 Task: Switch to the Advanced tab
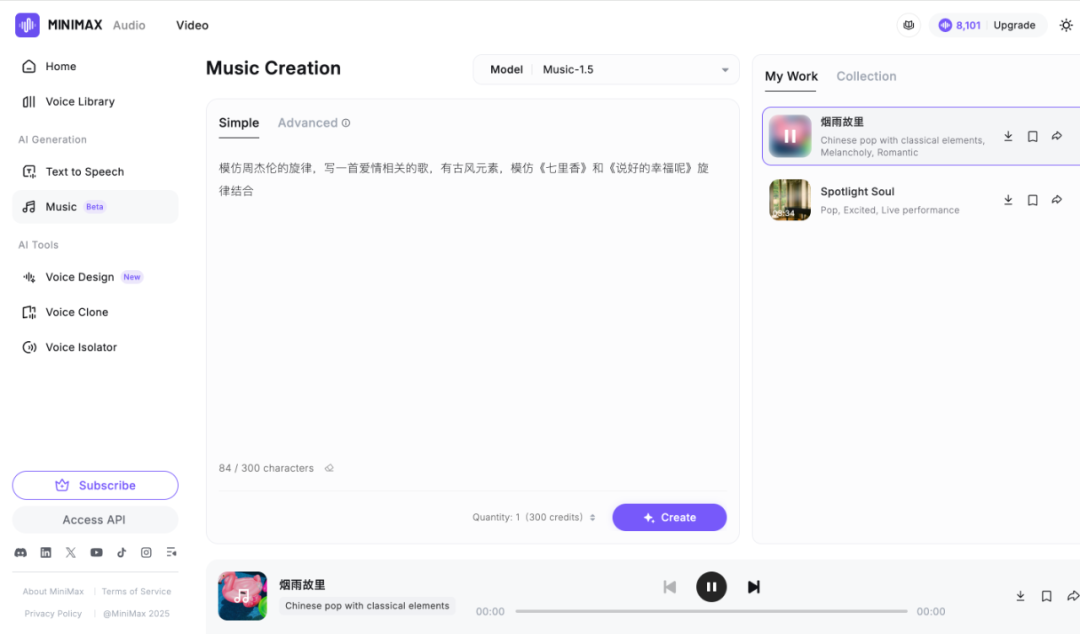click(x=307, y=123)
